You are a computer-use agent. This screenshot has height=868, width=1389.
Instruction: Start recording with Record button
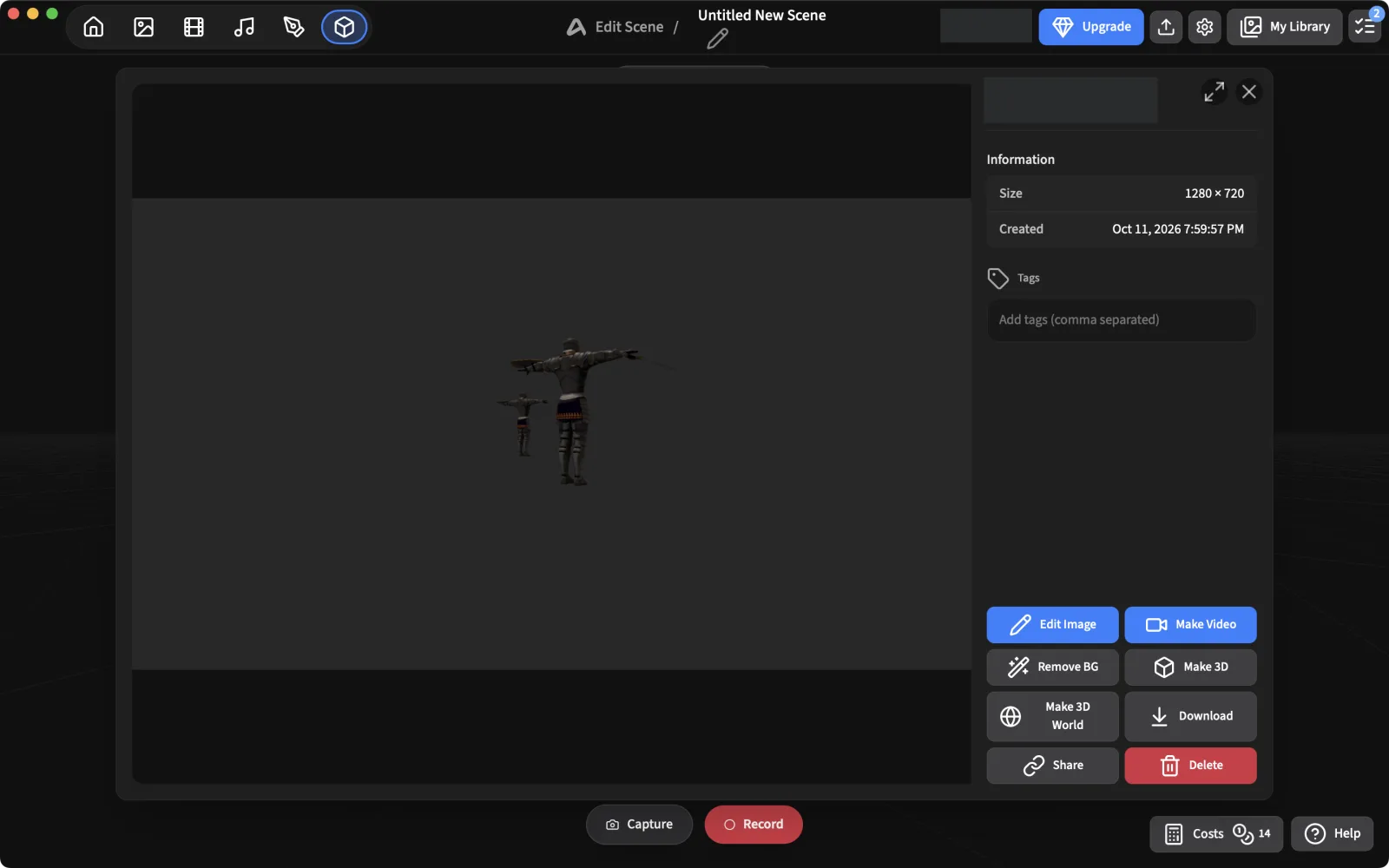point(754,825)
